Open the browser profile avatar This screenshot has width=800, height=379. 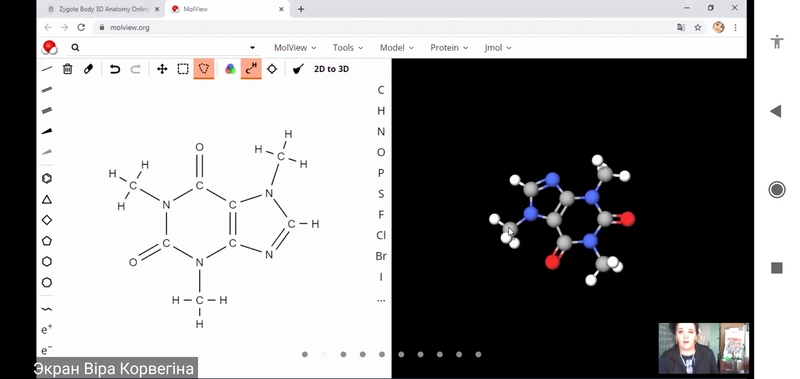718,28
